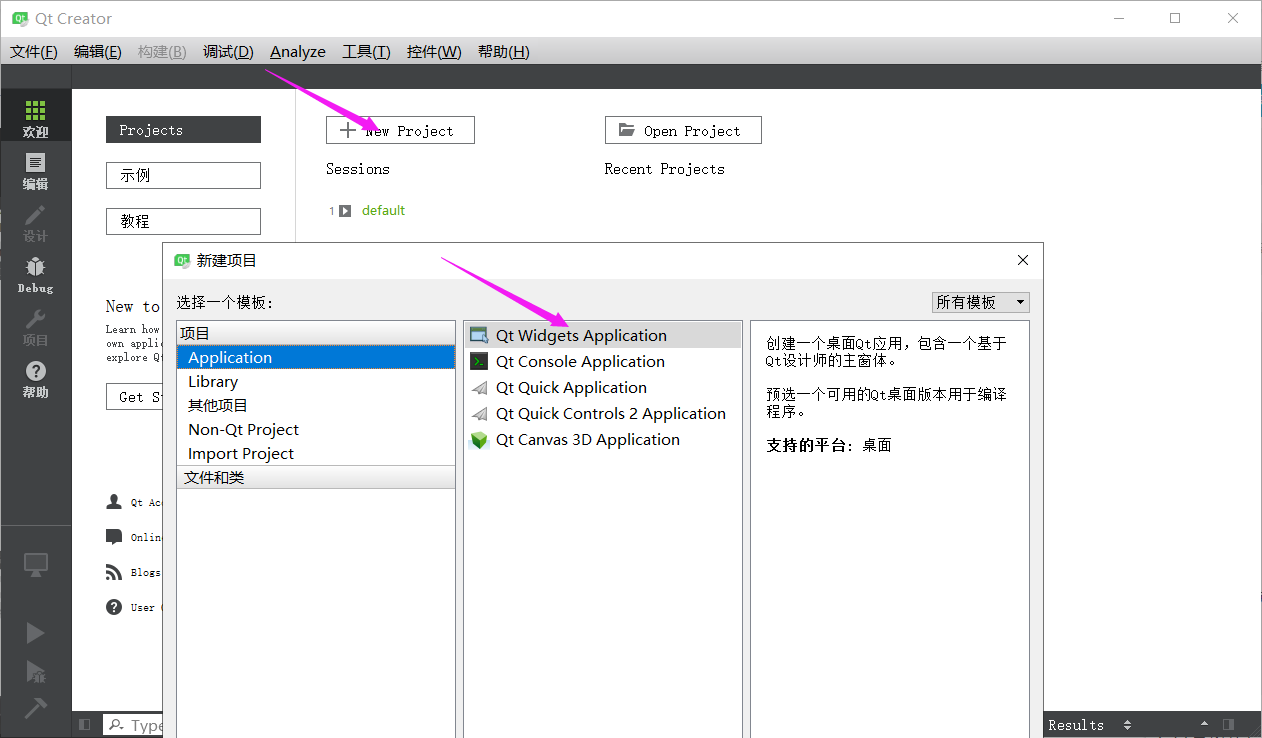
Task: Open the 教程 tutorials page
Action: pos(183,221)
